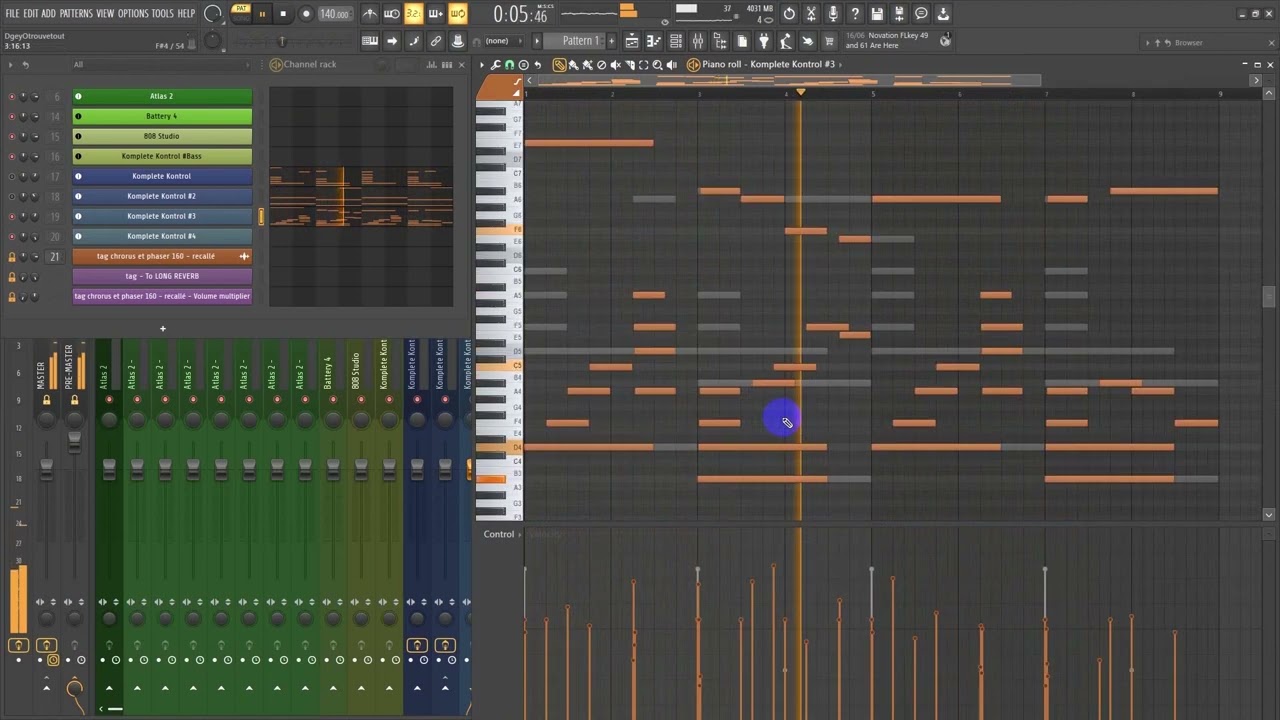Select the Atlas 2 channel button
The width and height of the screenshot is (1280, 720).
[x=162, y=96]
